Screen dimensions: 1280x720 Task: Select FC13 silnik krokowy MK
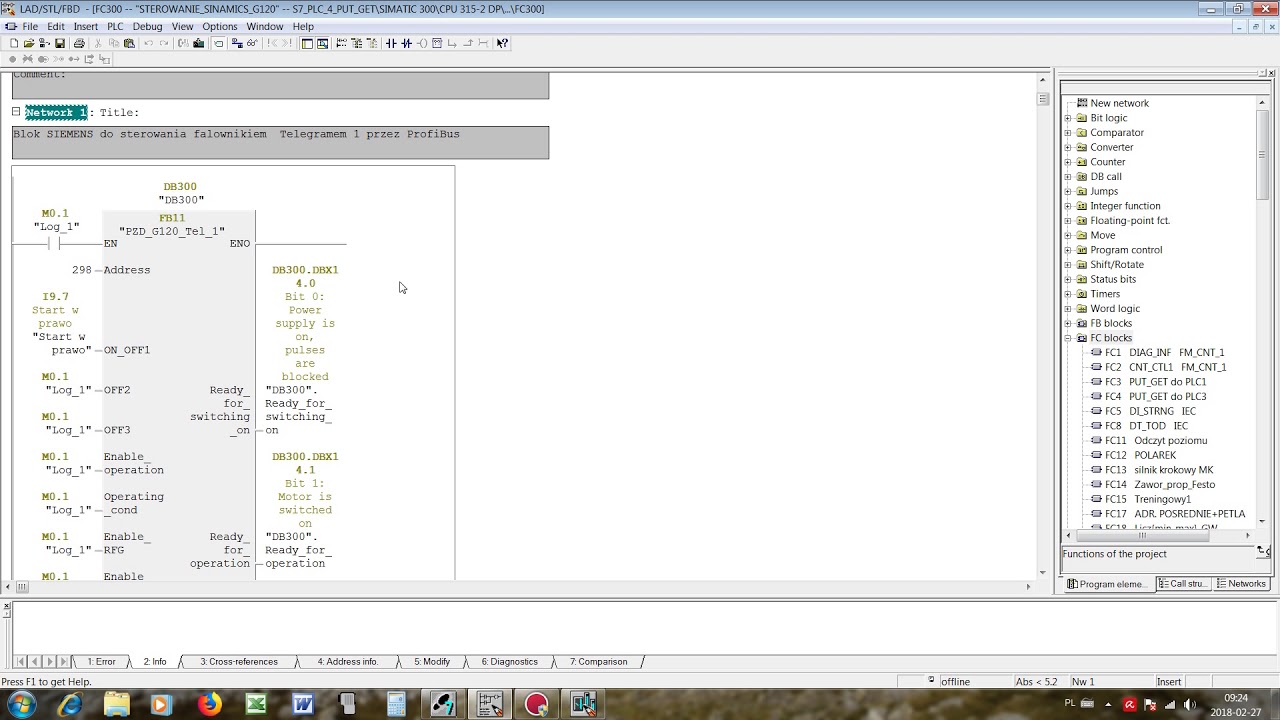click(1158, 470)
